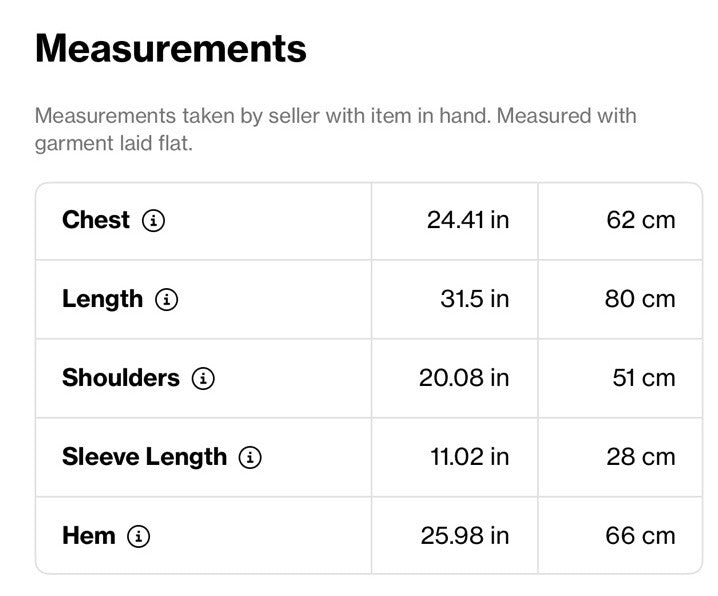The image size is (718, 596).
Task: Click the Length row label
Action: coord(103,300)
